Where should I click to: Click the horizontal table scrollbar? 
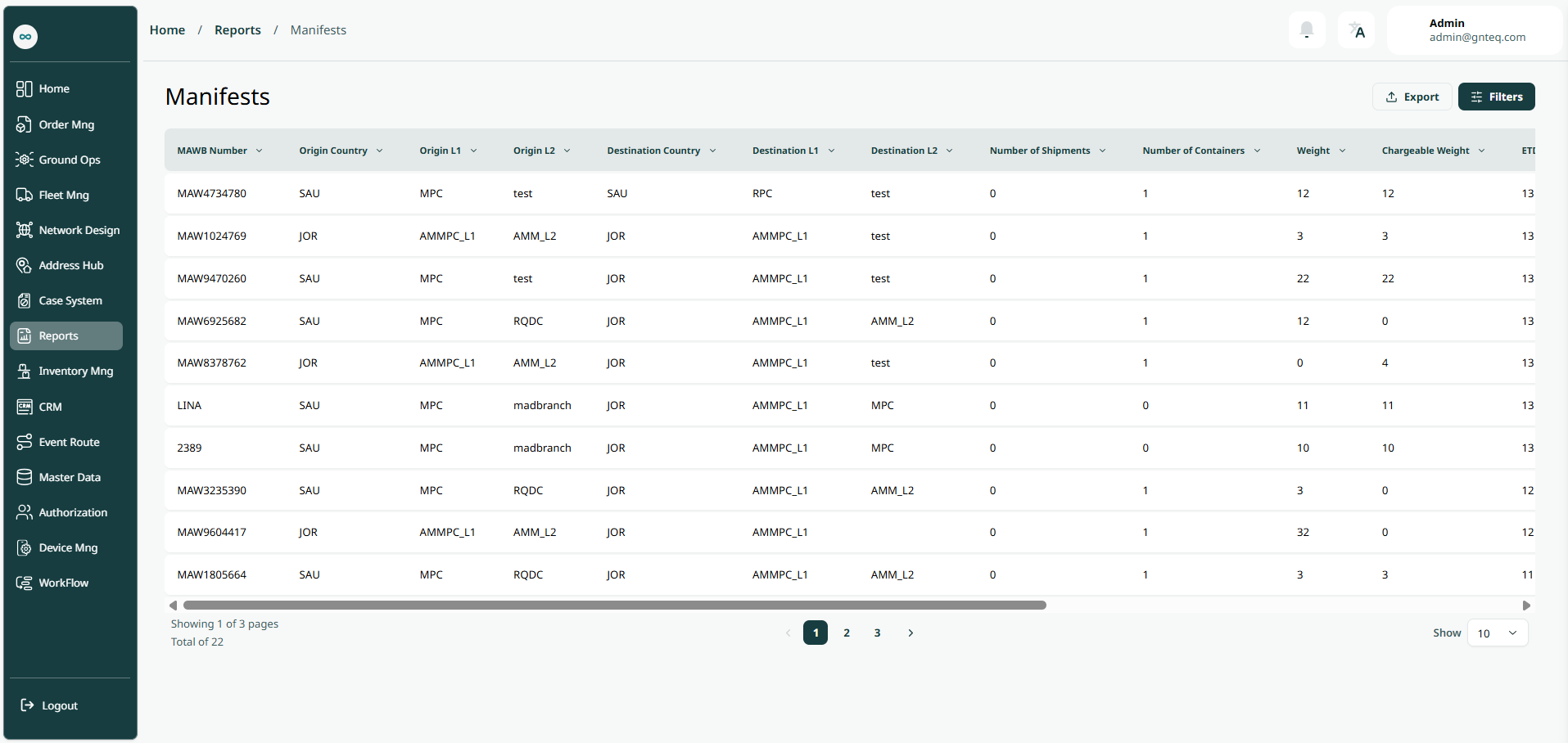(x=614, y=606)
